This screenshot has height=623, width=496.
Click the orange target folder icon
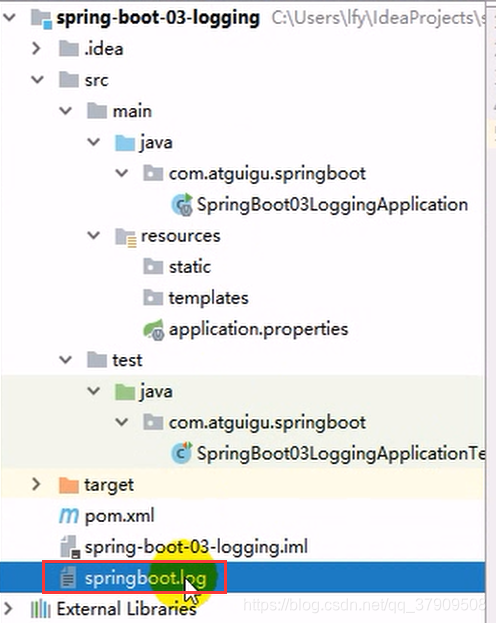[69, 485]
